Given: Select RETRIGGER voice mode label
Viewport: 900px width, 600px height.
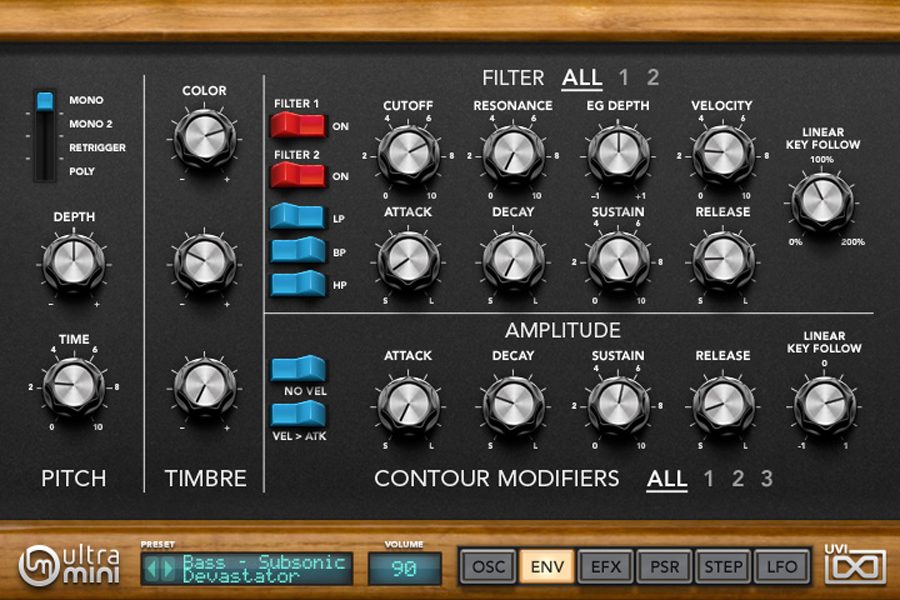Looking at the screenshot, I should [x=98, y=148].
